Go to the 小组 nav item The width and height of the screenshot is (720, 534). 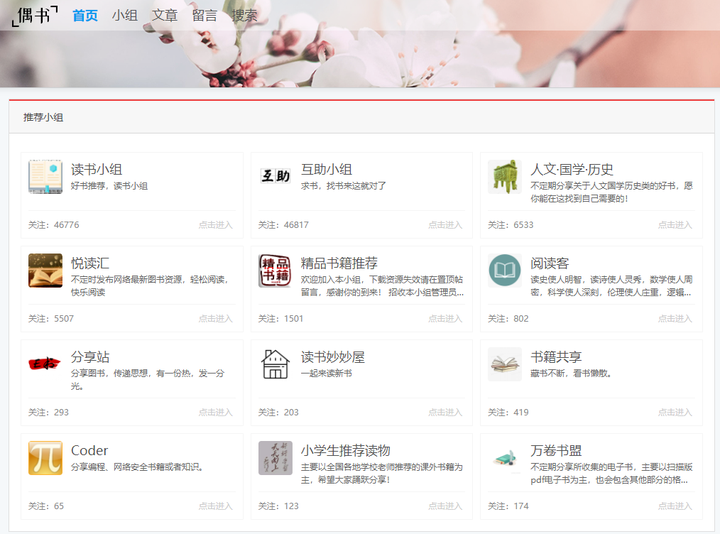125,16
